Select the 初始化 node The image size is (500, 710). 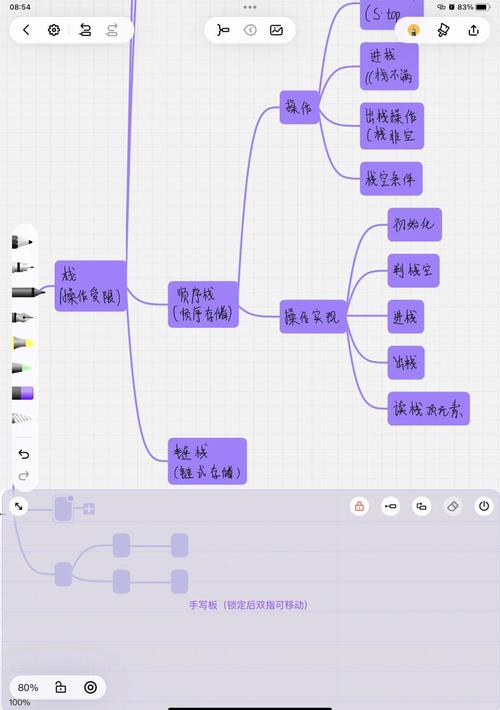[x=414, y=225]
